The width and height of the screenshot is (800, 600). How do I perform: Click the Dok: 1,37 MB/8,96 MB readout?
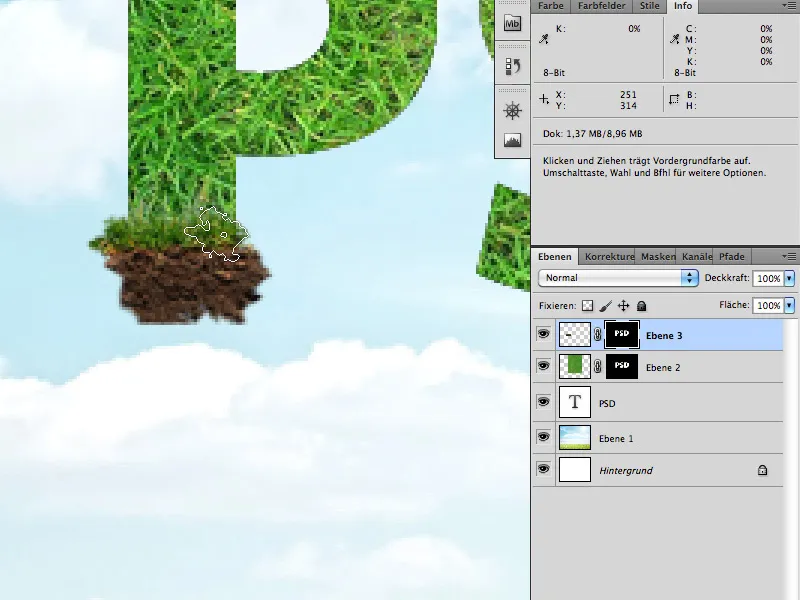pos(592,134)
